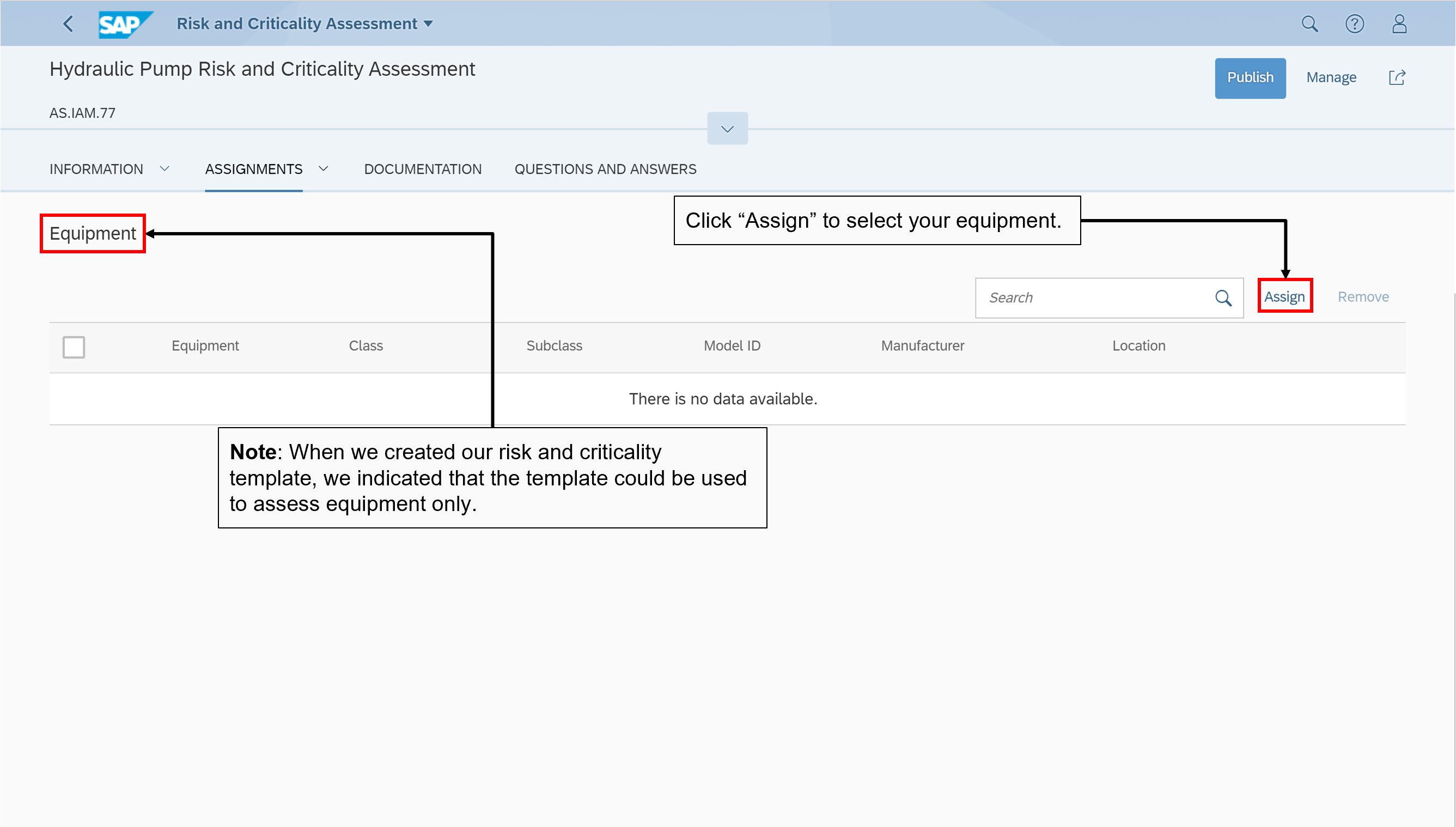
Task: Switch to the Documentation tab
Action: 423,169
